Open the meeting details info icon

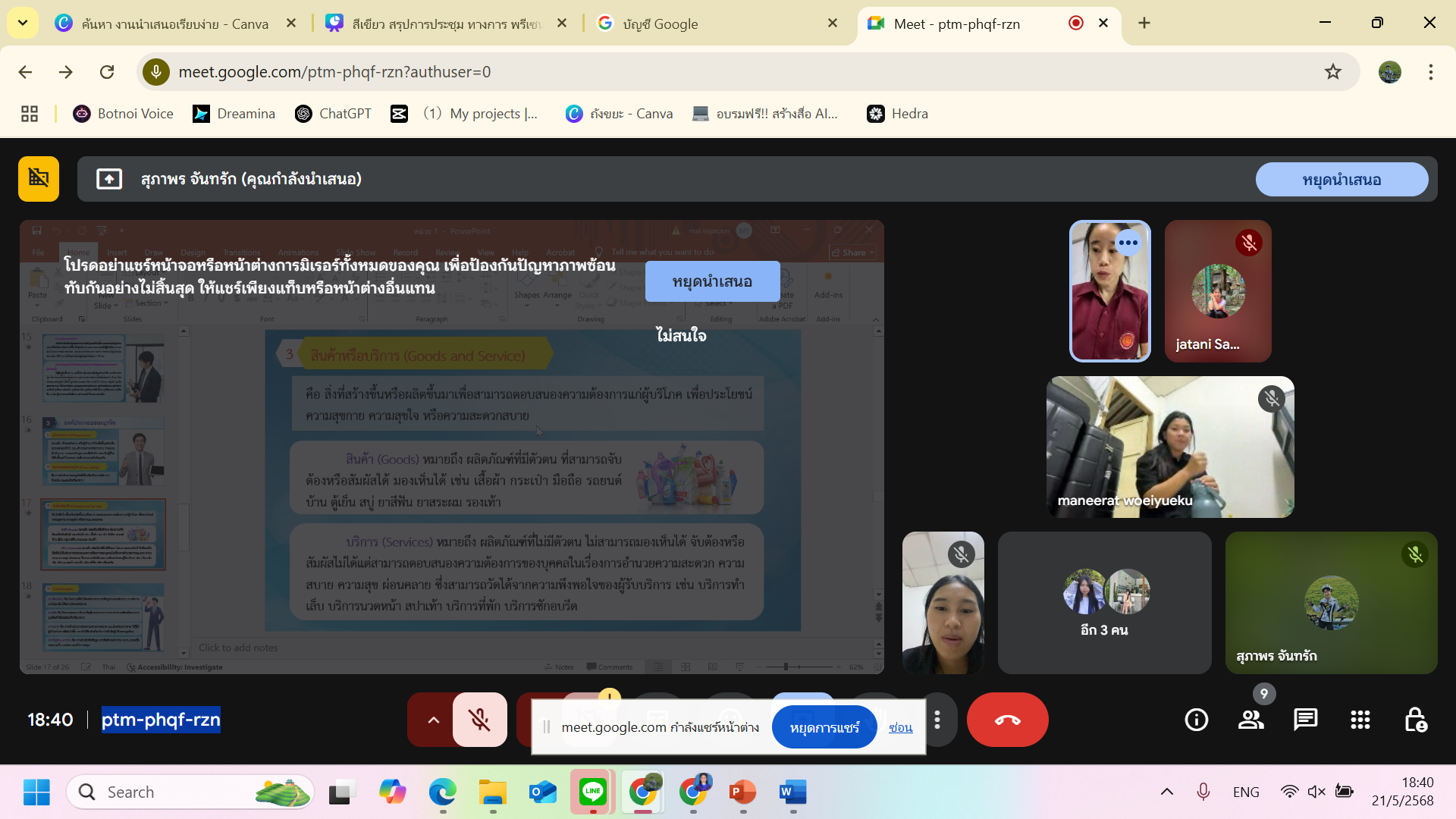(x=1197, y=720)
